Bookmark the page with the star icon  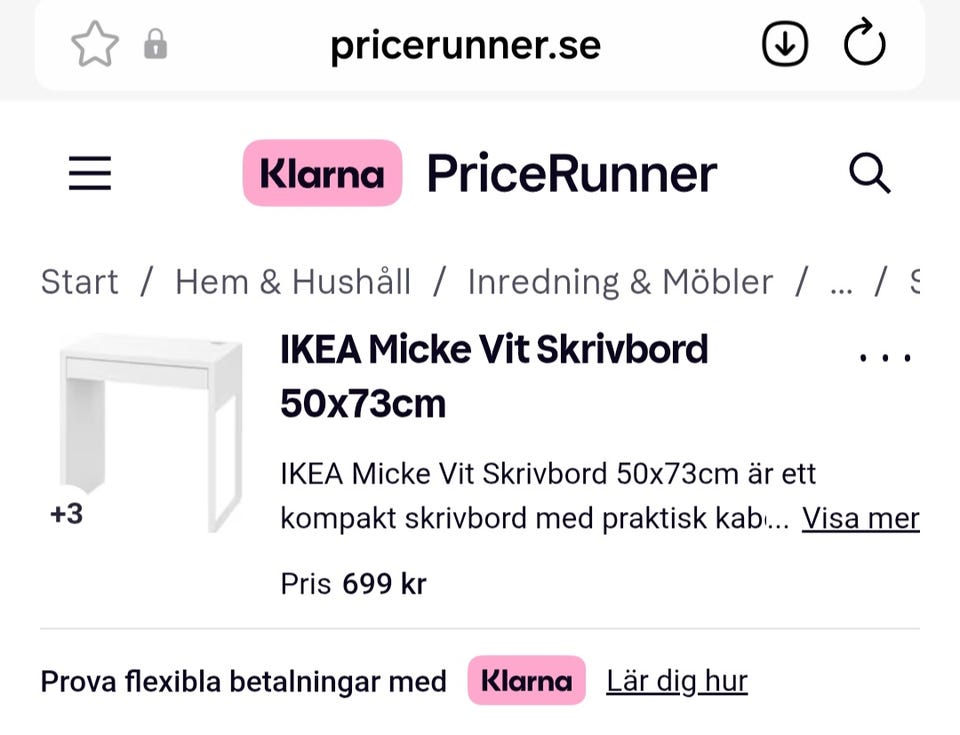pos(95,44)
